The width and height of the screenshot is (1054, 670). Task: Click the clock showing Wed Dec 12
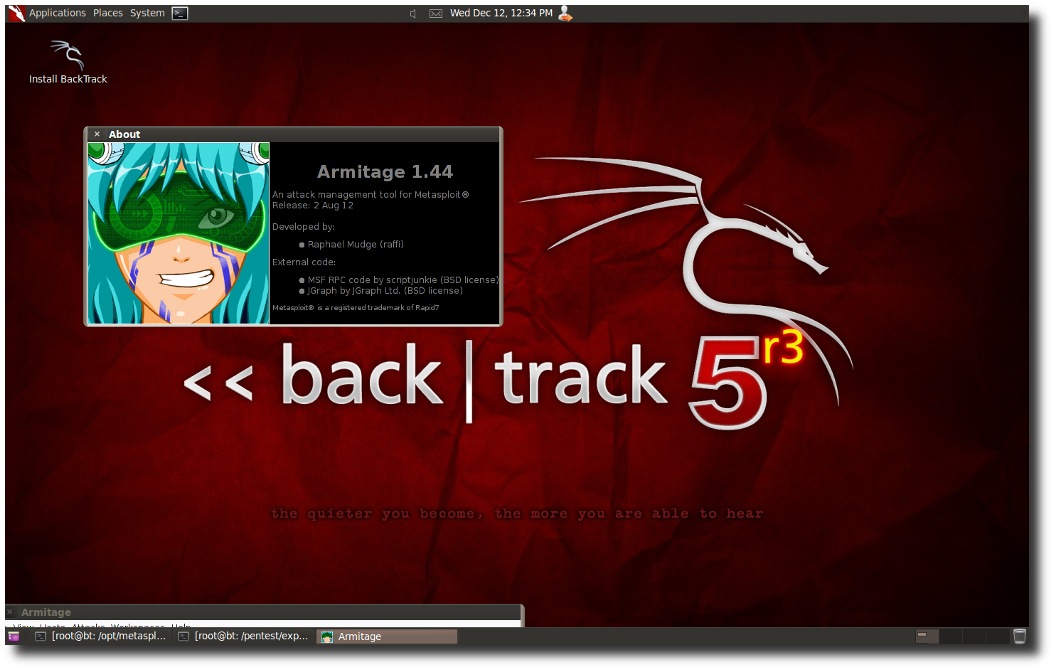pos(501,13)
